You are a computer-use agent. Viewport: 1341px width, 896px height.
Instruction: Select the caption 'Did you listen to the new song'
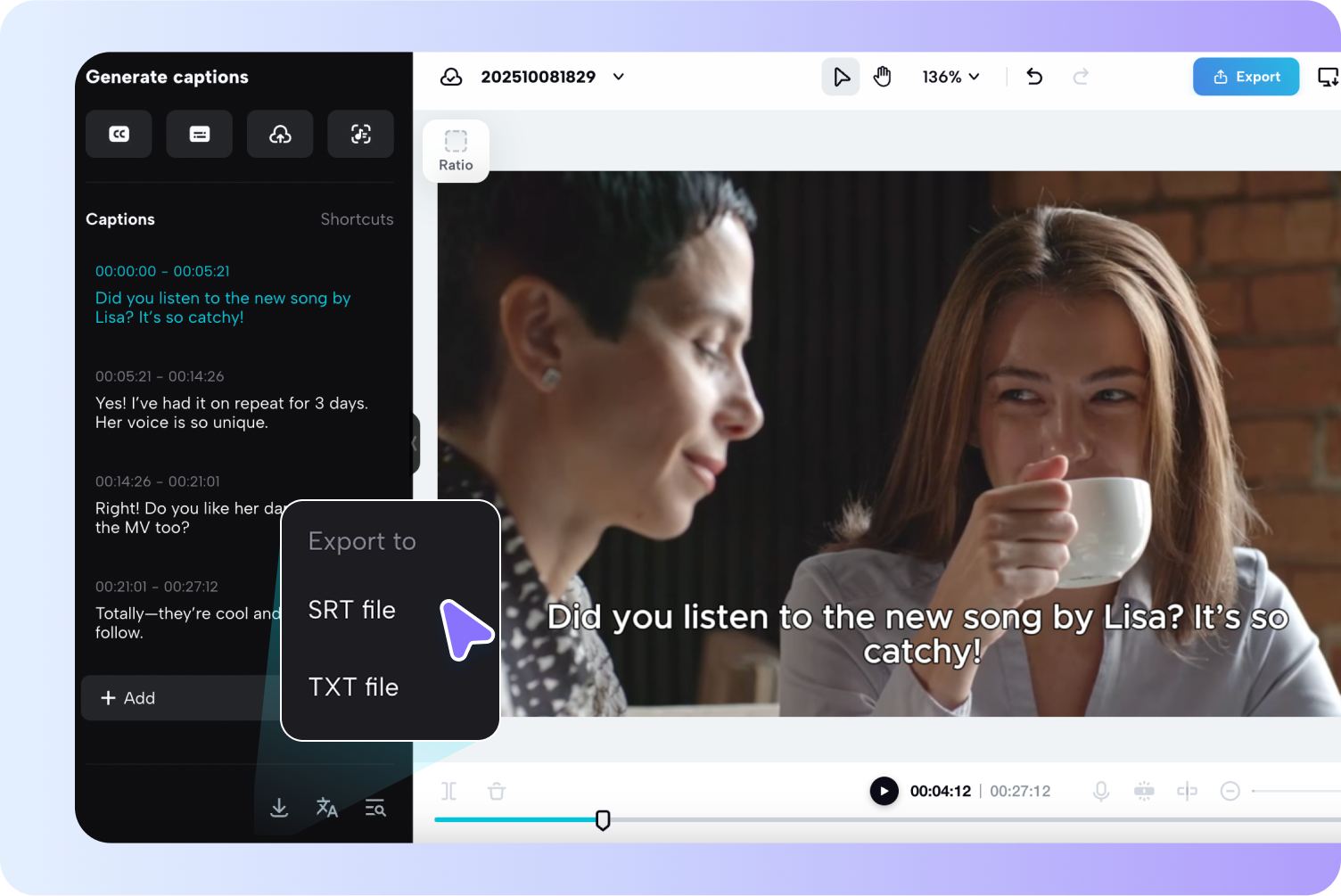[x=223, y=308]
